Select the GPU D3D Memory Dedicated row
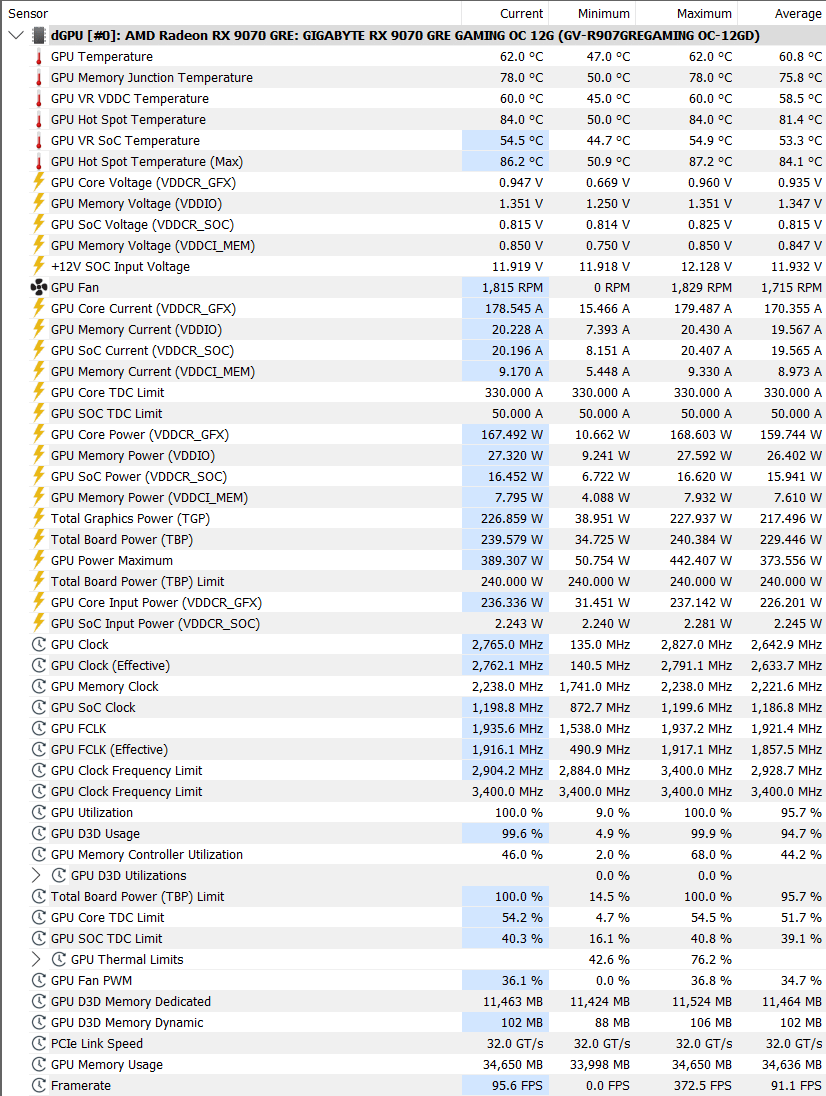Screen dimensions: 826x1096 413,1002
